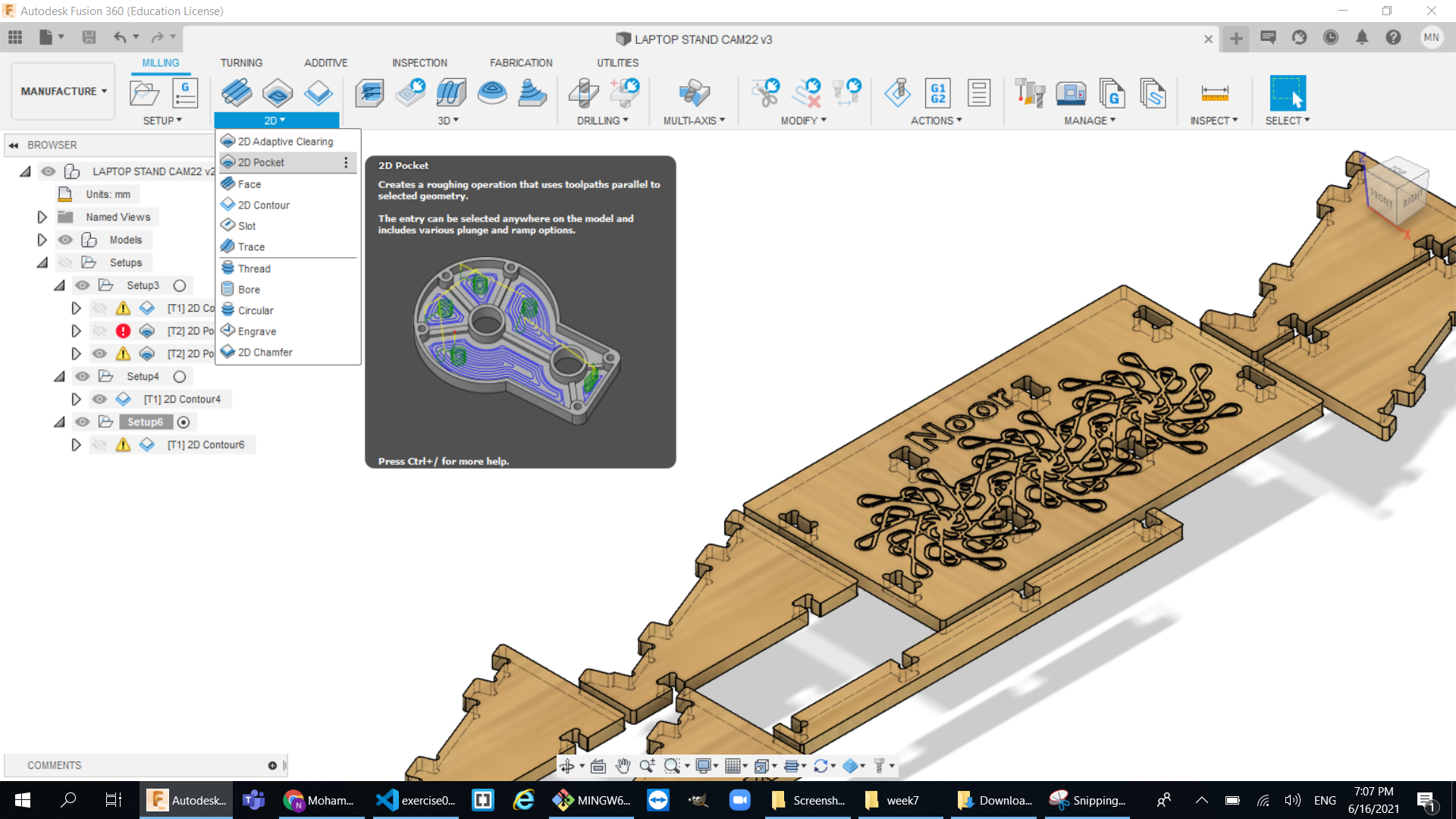Click the Select tool icon
This screenshot has height=819, width=1456.
pyautogui.click(x=1288, y=93)
